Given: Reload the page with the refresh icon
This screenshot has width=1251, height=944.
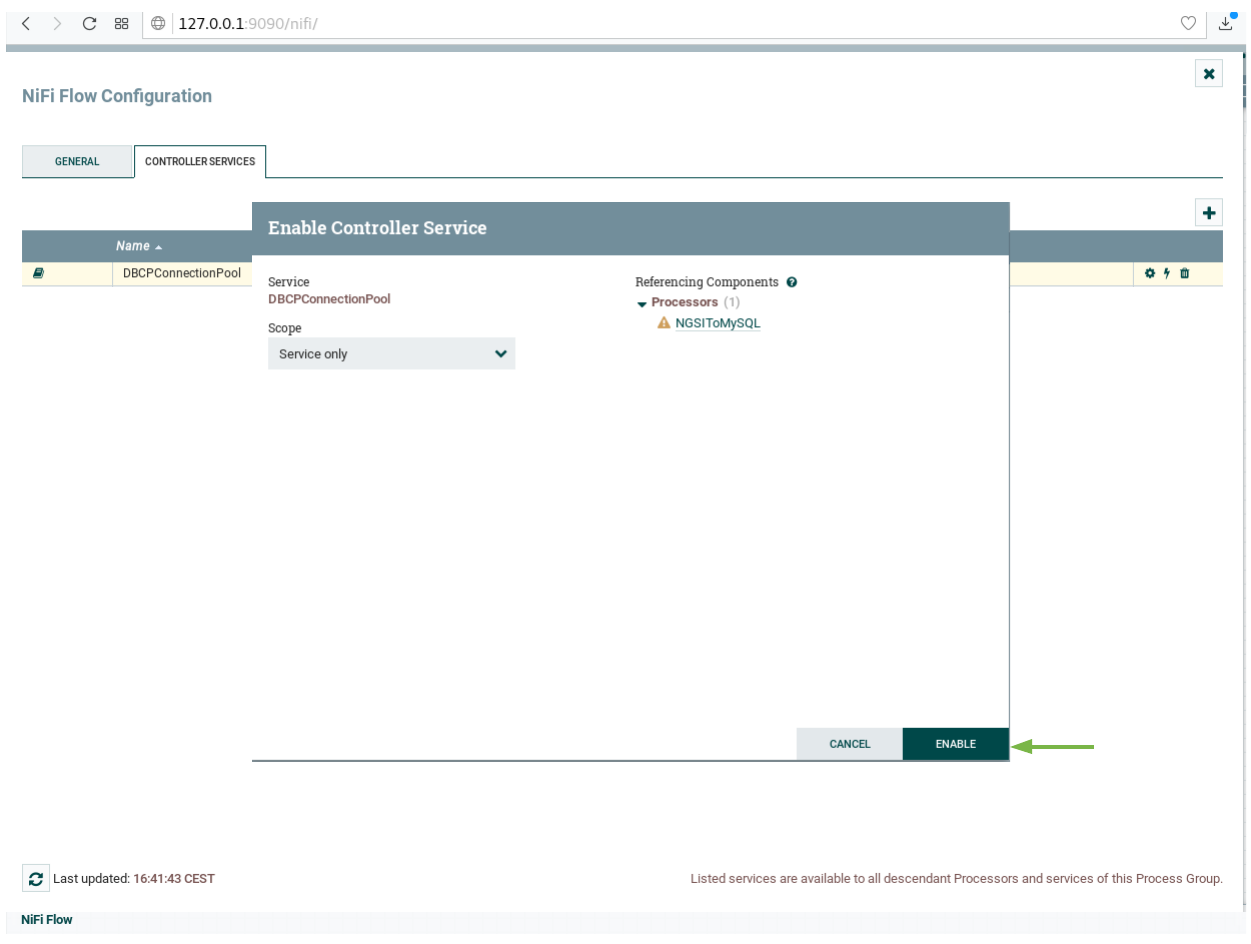Looking at the screenshot, I should point(89,23).
